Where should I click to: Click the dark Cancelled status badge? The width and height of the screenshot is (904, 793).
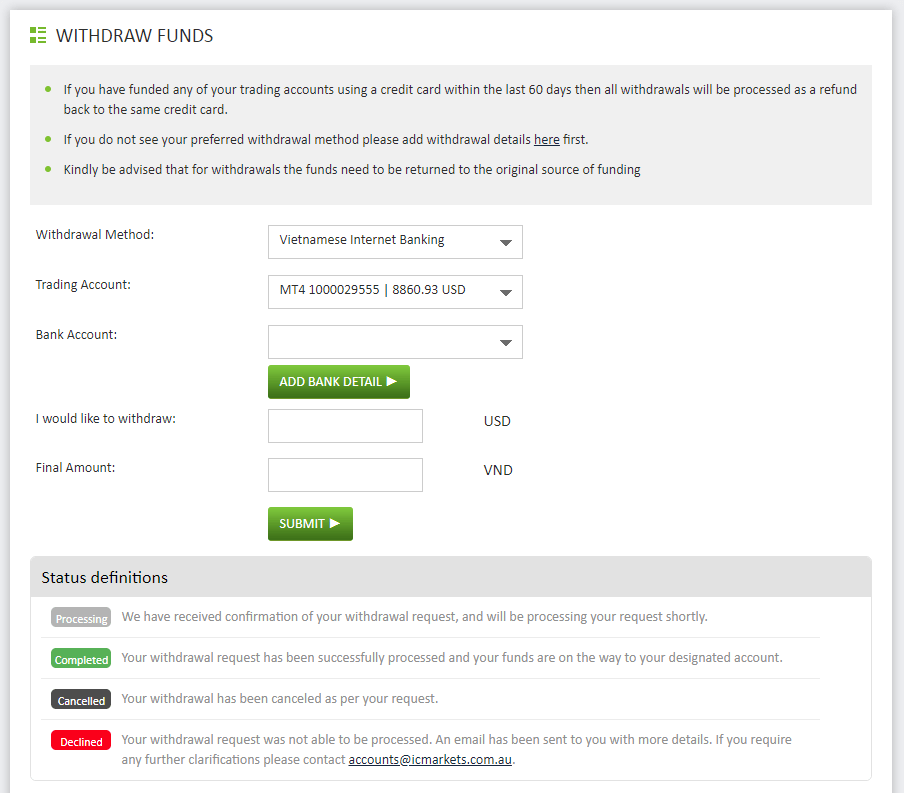pyautogui.click(x=81, y=701)
